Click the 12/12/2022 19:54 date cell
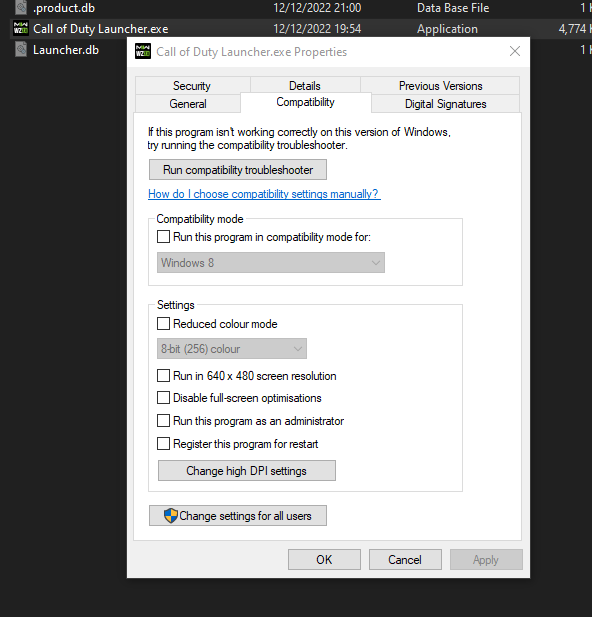The image size is (592, 617). 317,29
